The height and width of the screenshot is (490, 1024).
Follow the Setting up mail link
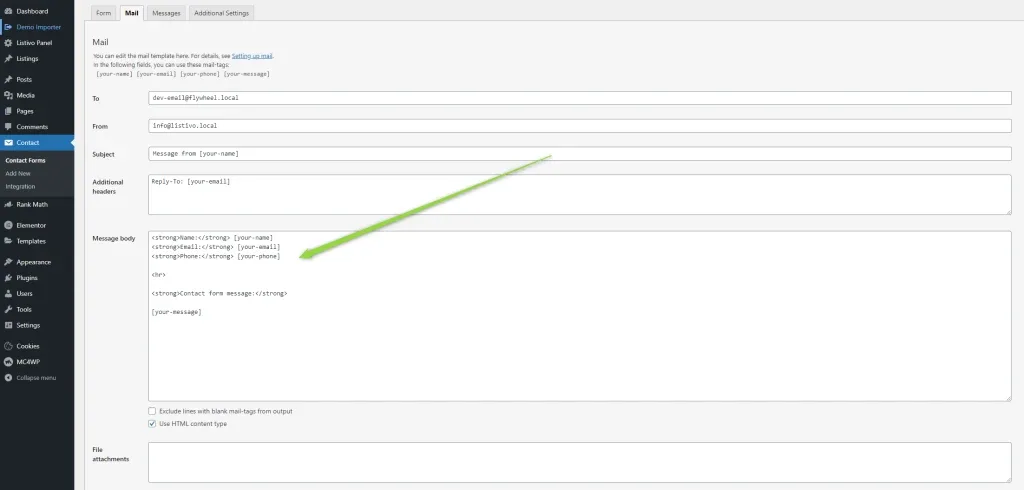click(252, 56)
